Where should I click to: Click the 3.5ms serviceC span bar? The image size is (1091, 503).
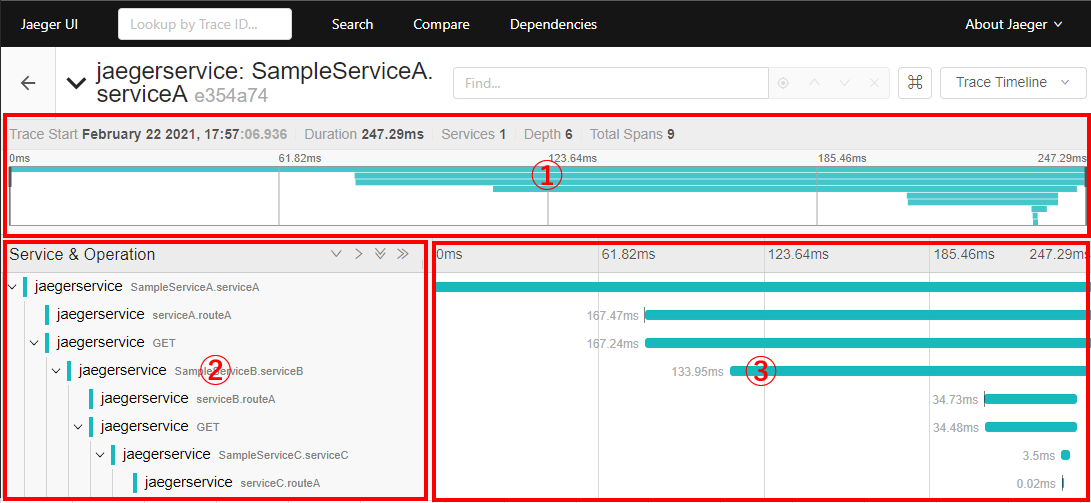click(x=1065, y=455)
